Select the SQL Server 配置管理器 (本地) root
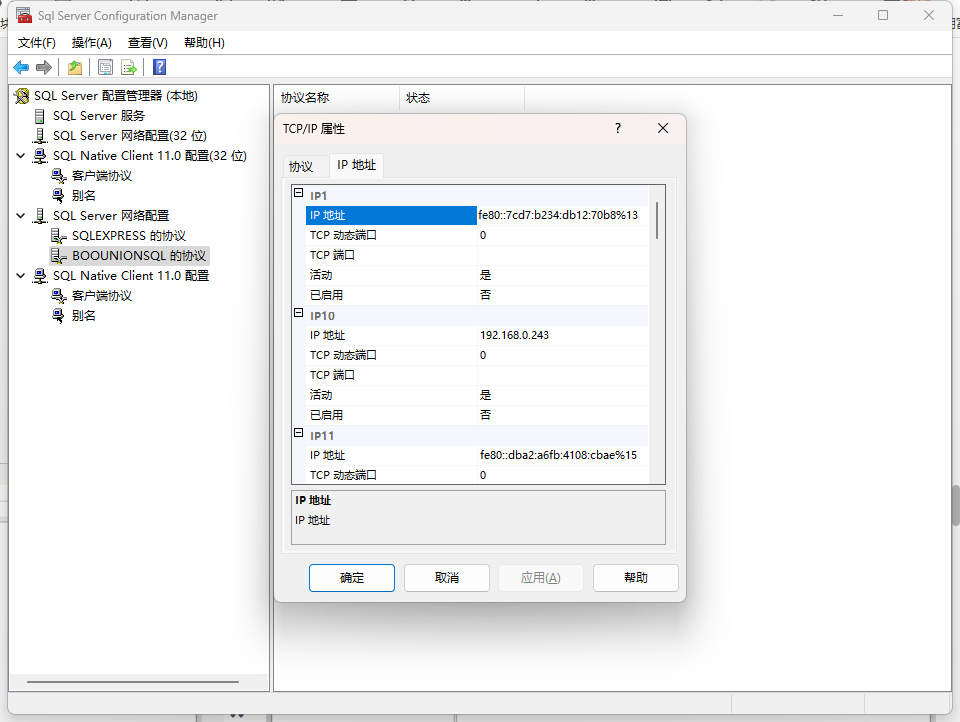Viewport: 960px width, 722px height. point(116,96)
